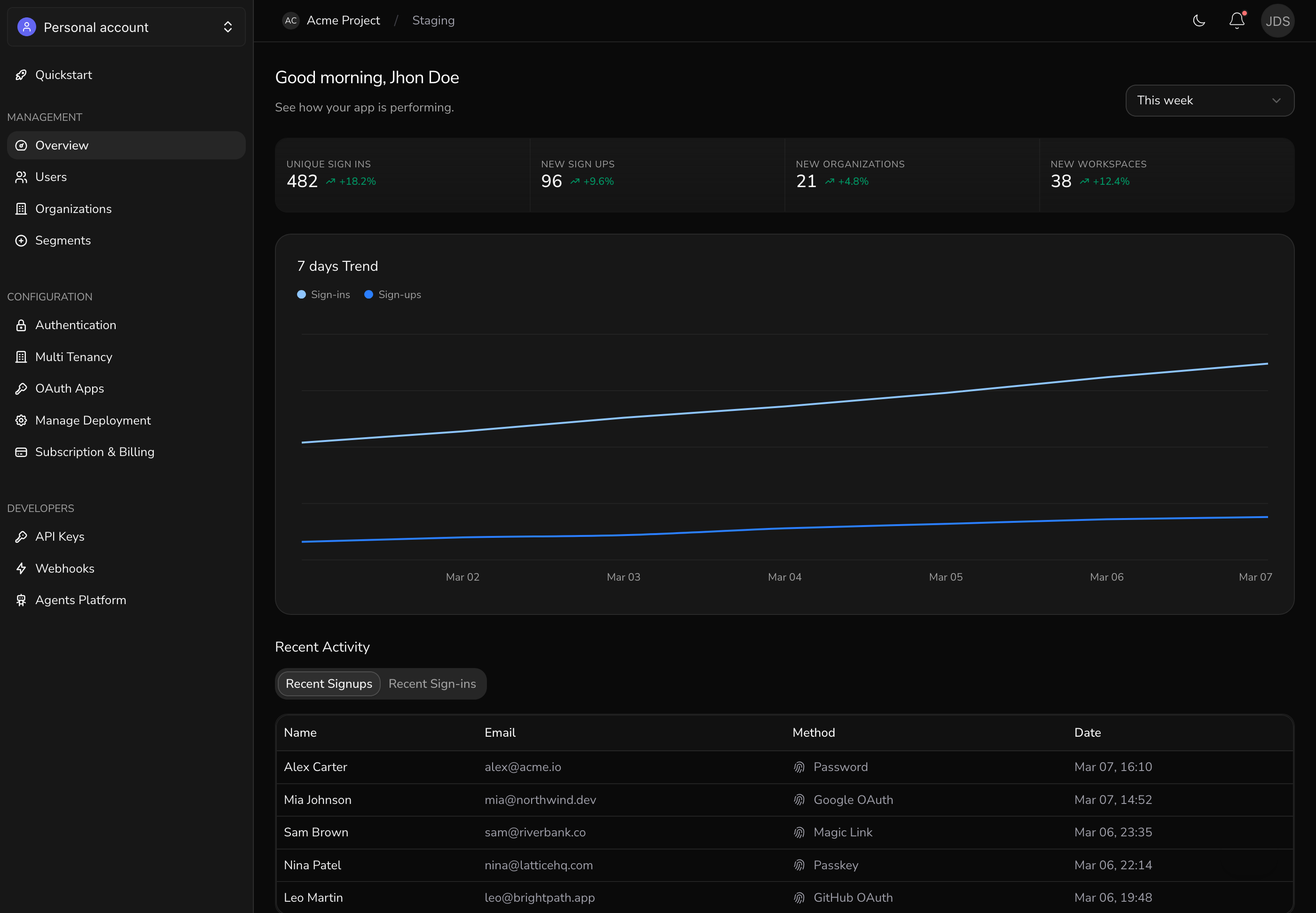Select the Recent Signups tab
The image size is (1316, 913).
329,684
